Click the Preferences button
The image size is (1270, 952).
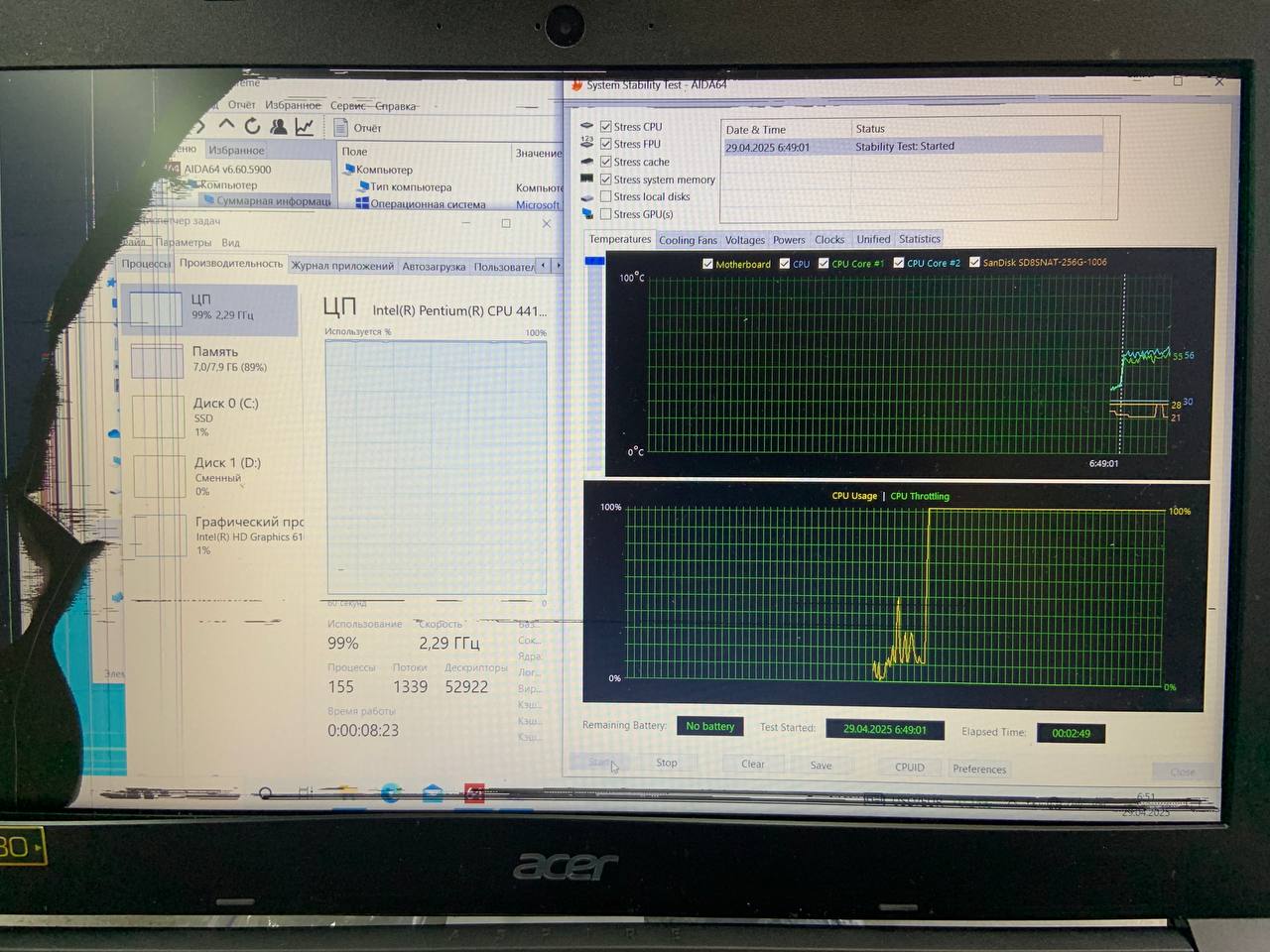[978, 769]
